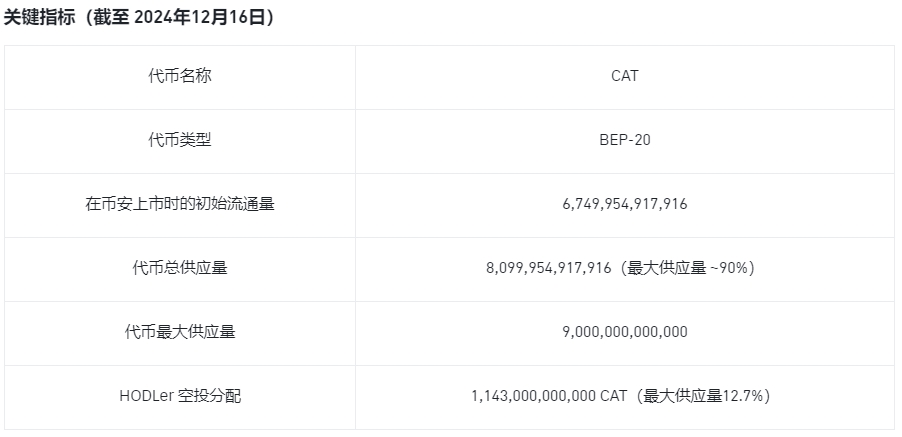902x437 pixels.
Task: Select the total supply number 8,099,954,917,916
Action: (548, 268)
